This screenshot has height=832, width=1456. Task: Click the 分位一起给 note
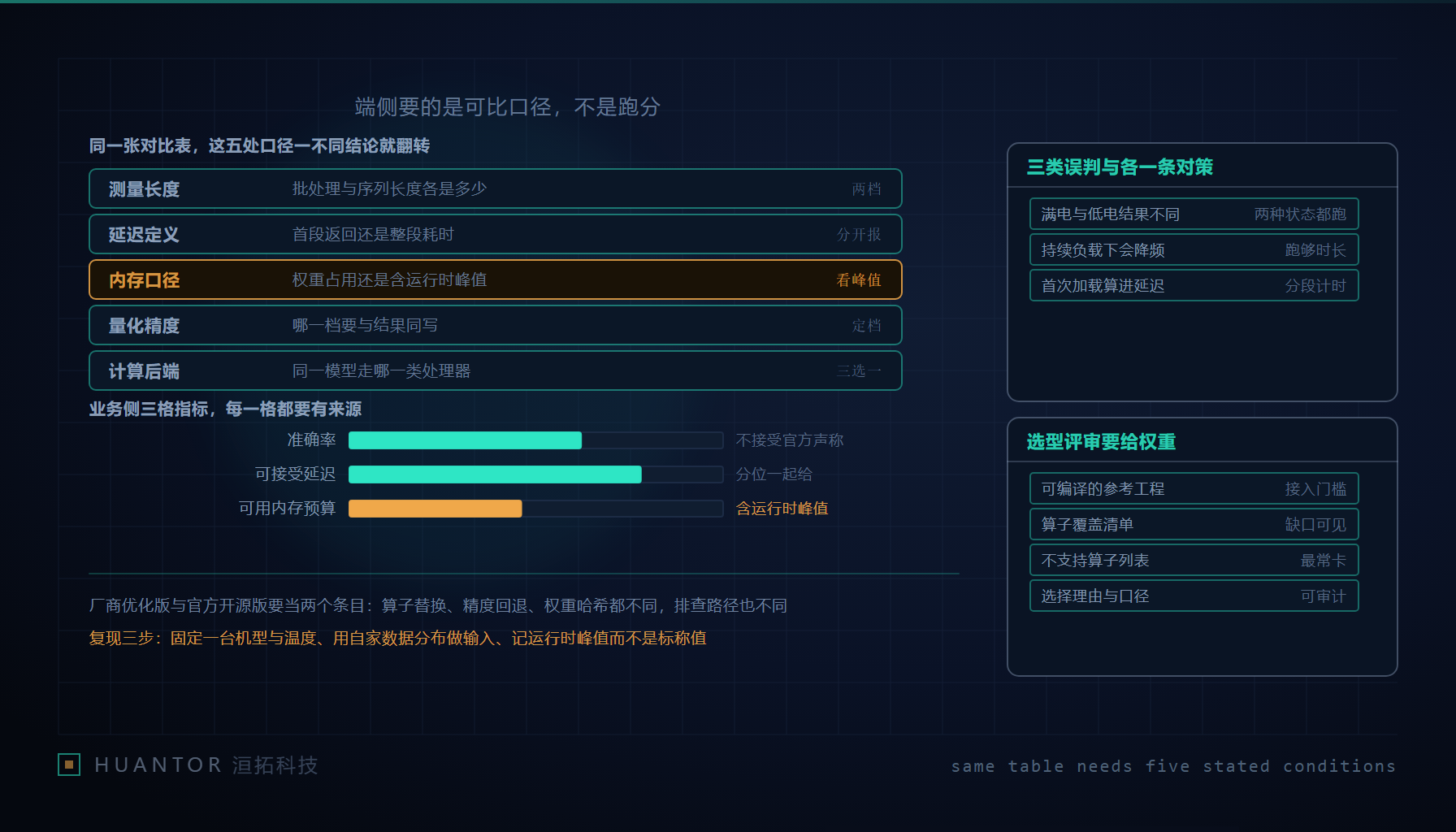pos(774,474)
